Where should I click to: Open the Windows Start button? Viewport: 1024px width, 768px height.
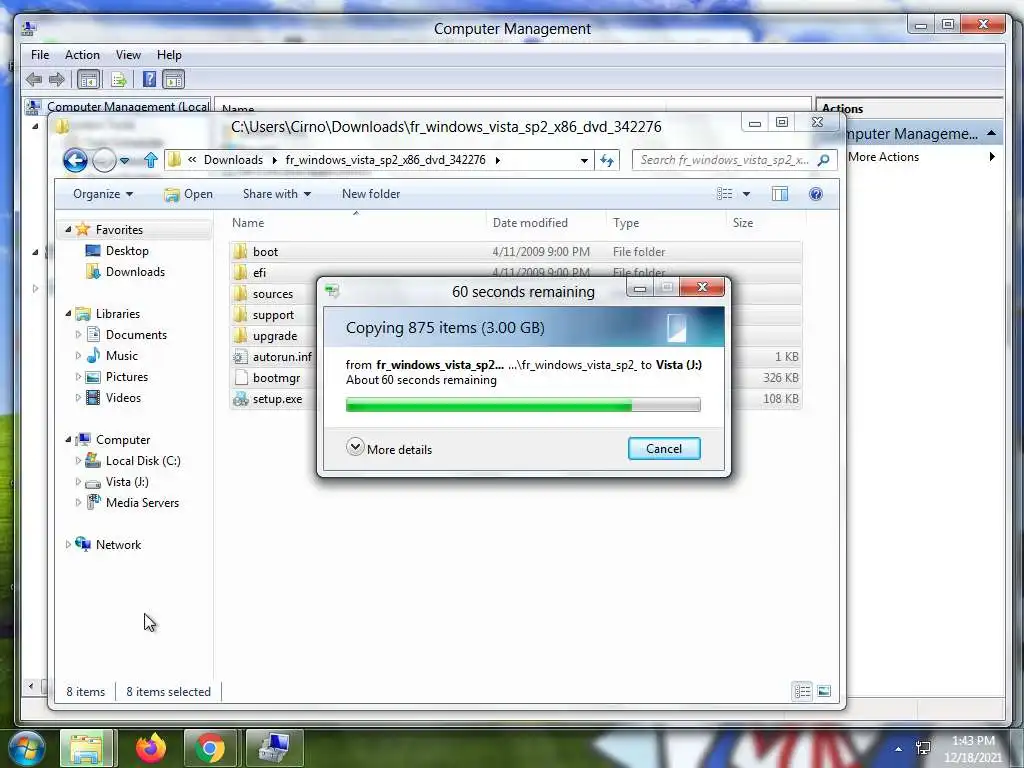tap(26, 748)
